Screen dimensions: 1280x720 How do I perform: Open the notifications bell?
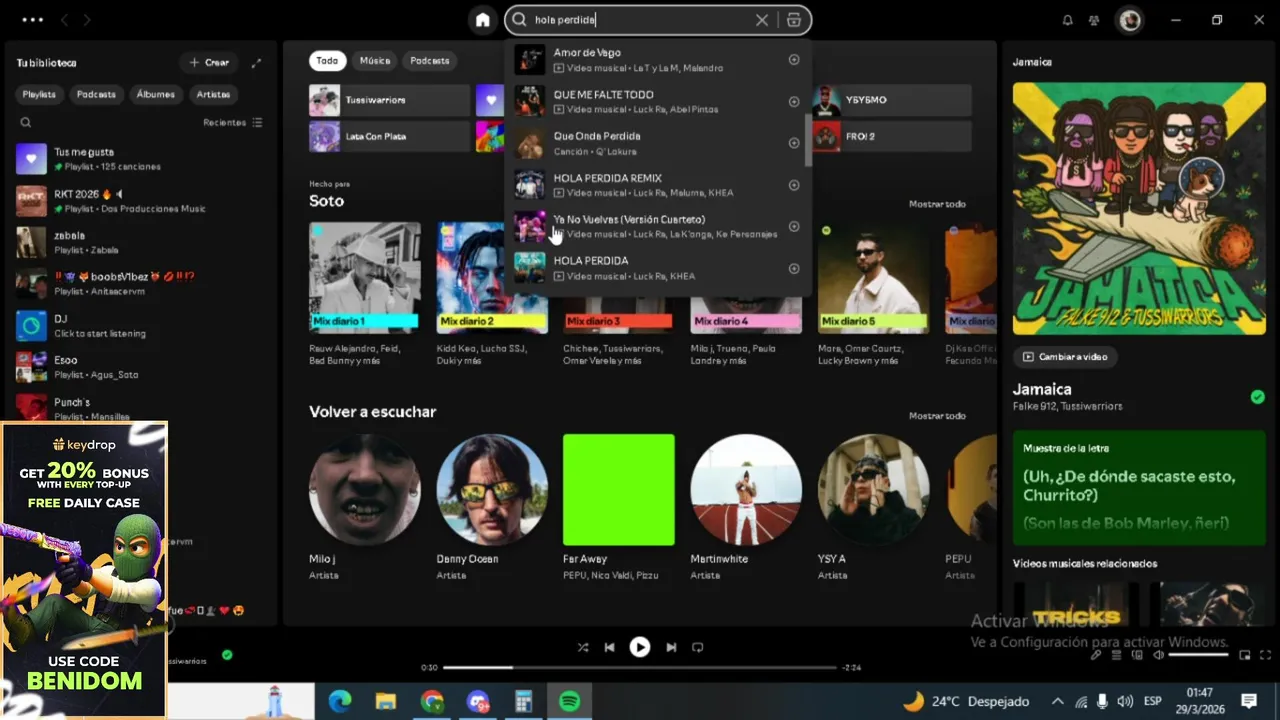coord(1067,20)
